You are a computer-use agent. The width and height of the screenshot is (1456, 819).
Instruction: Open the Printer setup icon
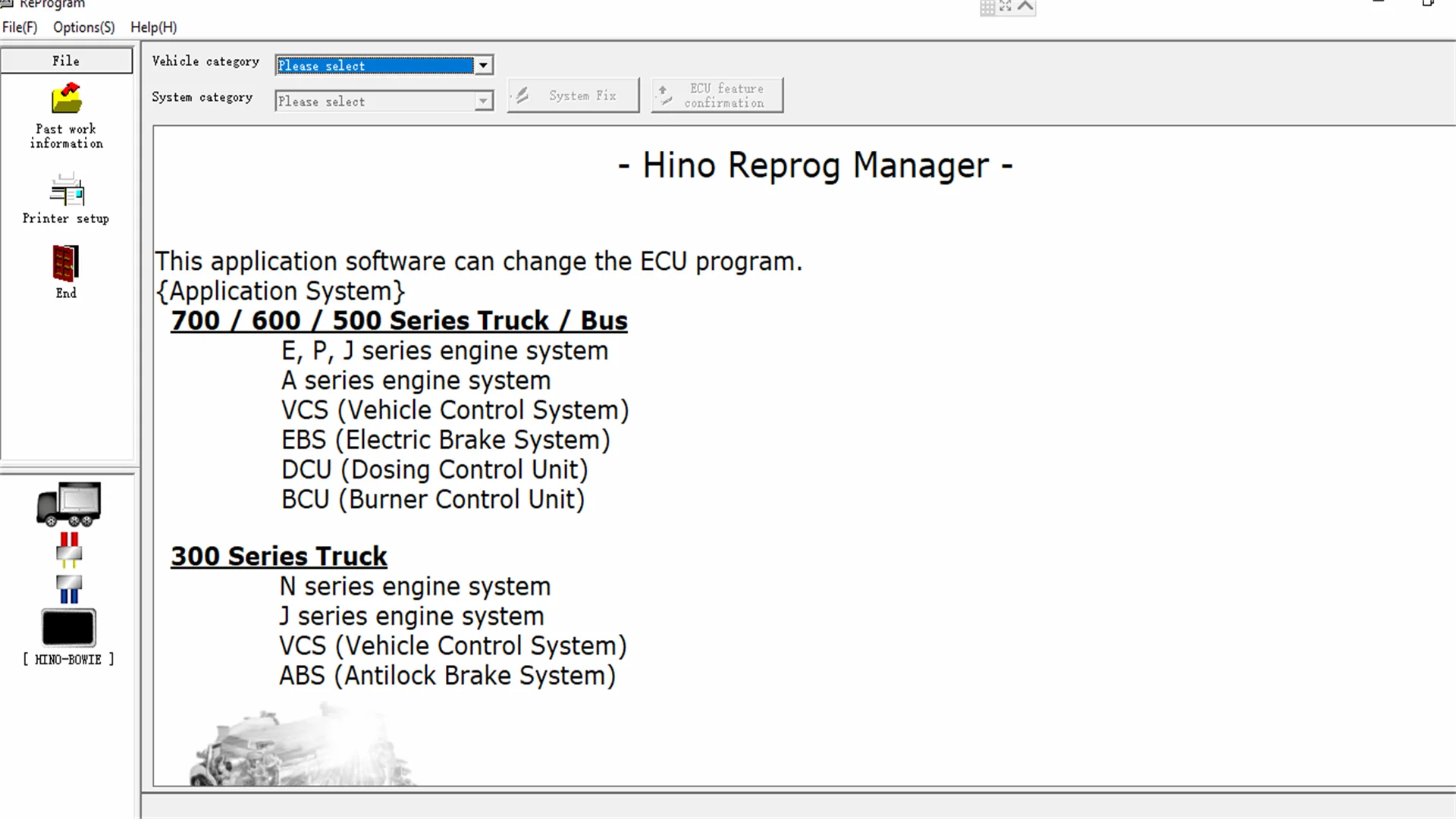coord(67,190)
